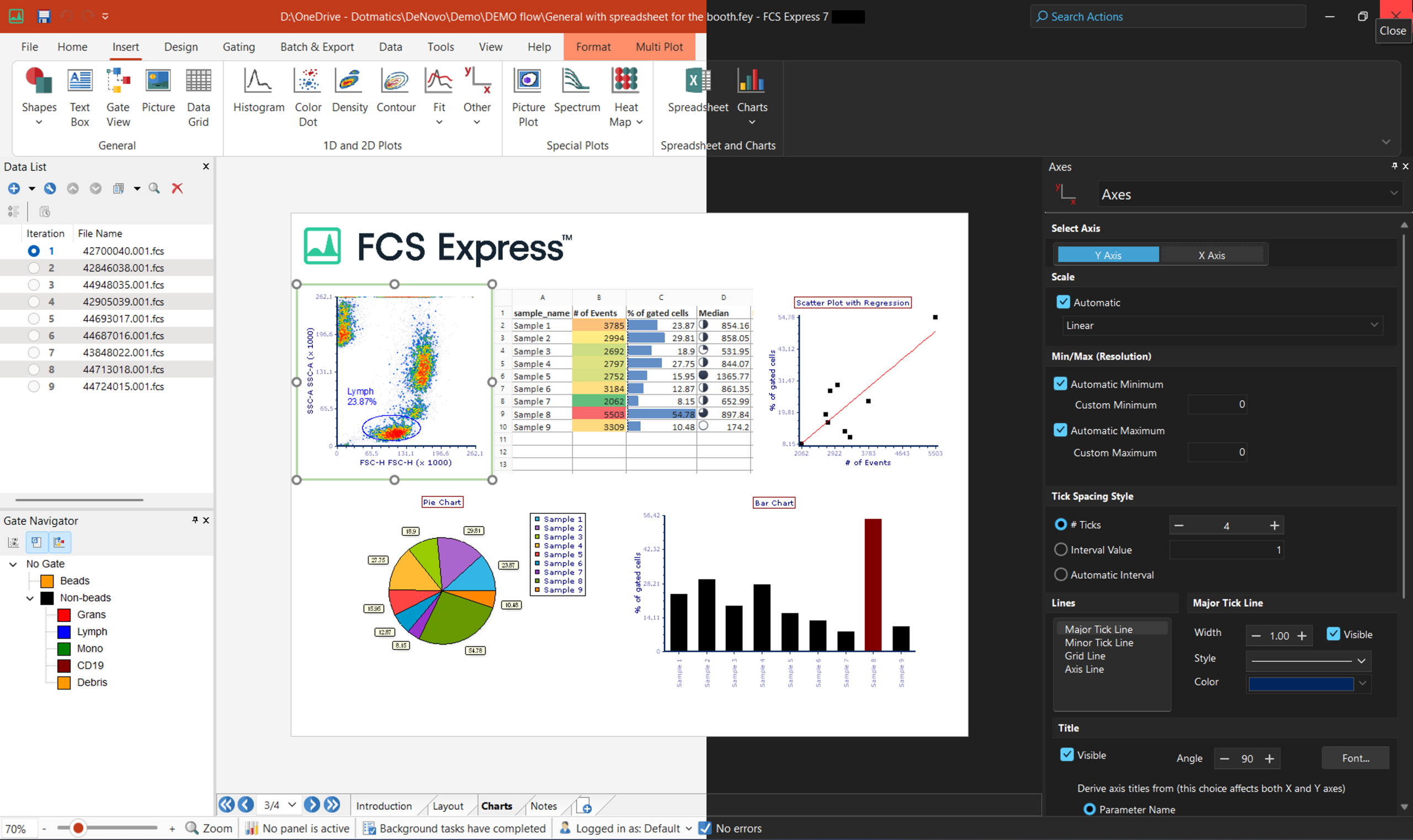Image resolution: width=1413 pixels, height=840 pixels.
Task: Insert a Histogram plot
Action: 258,91
